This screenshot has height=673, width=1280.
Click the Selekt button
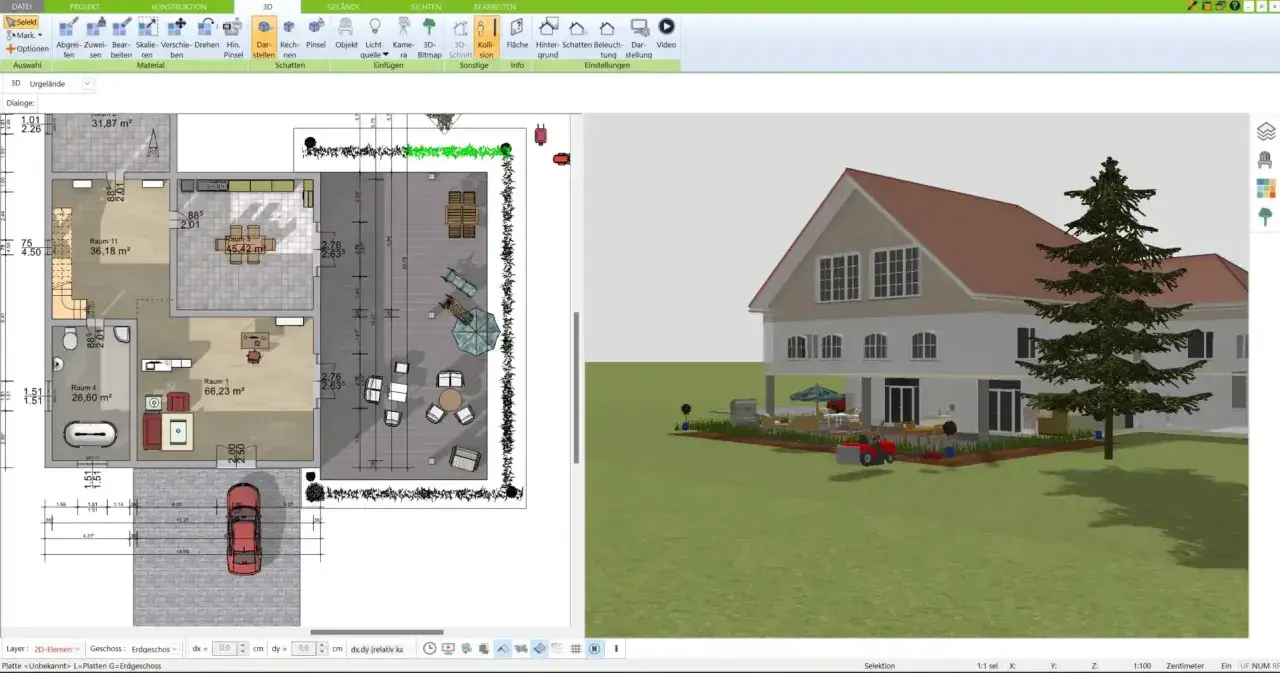click(22, 22)
